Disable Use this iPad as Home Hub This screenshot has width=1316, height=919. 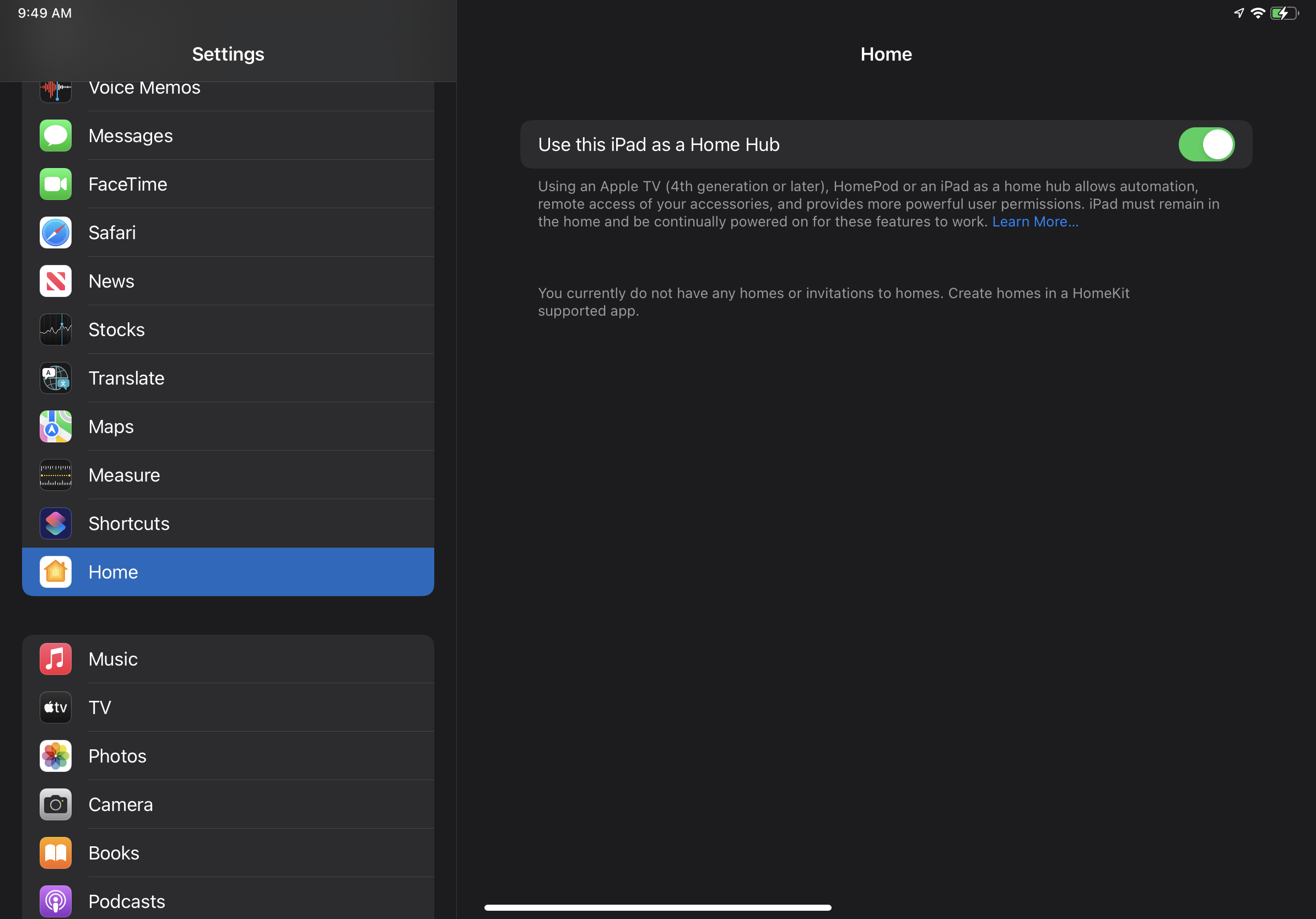click(x=1206, y=144)
